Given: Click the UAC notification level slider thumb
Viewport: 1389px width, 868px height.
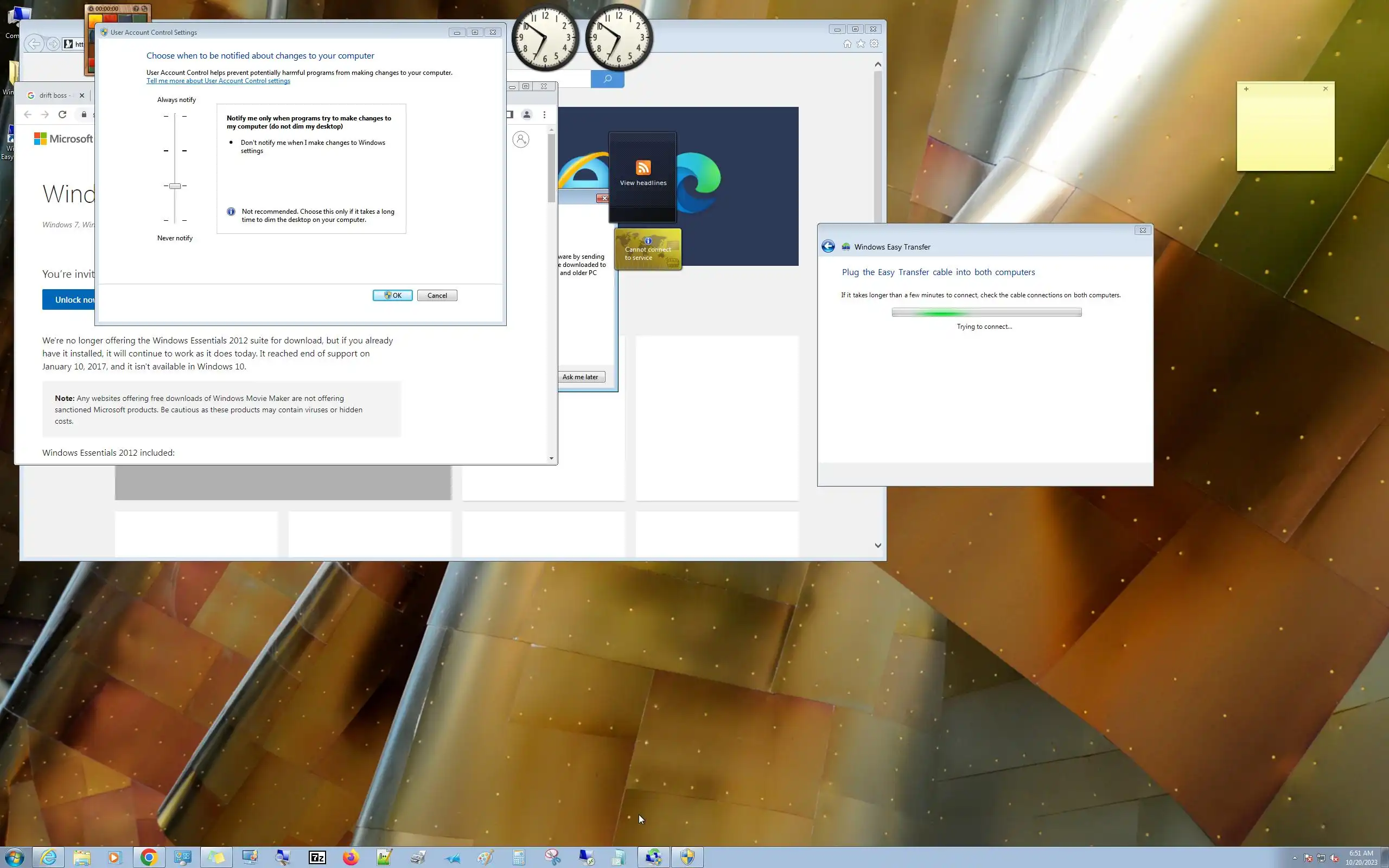Looking at the screenshot, I should pos(175,186).
